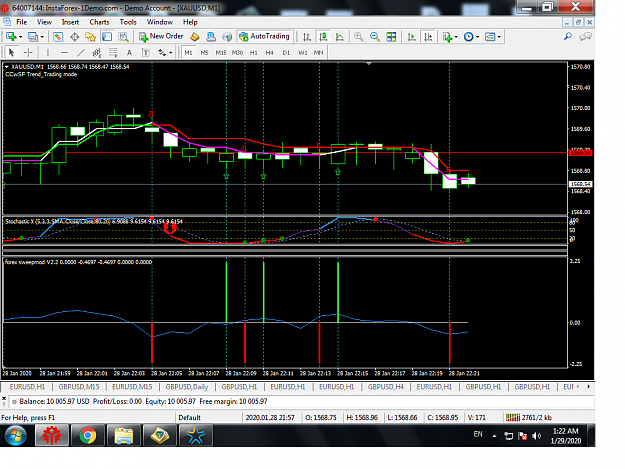Expand the Indicators dropdown arrow
This screenshot has height=469, width=625.
coord(456,37)
